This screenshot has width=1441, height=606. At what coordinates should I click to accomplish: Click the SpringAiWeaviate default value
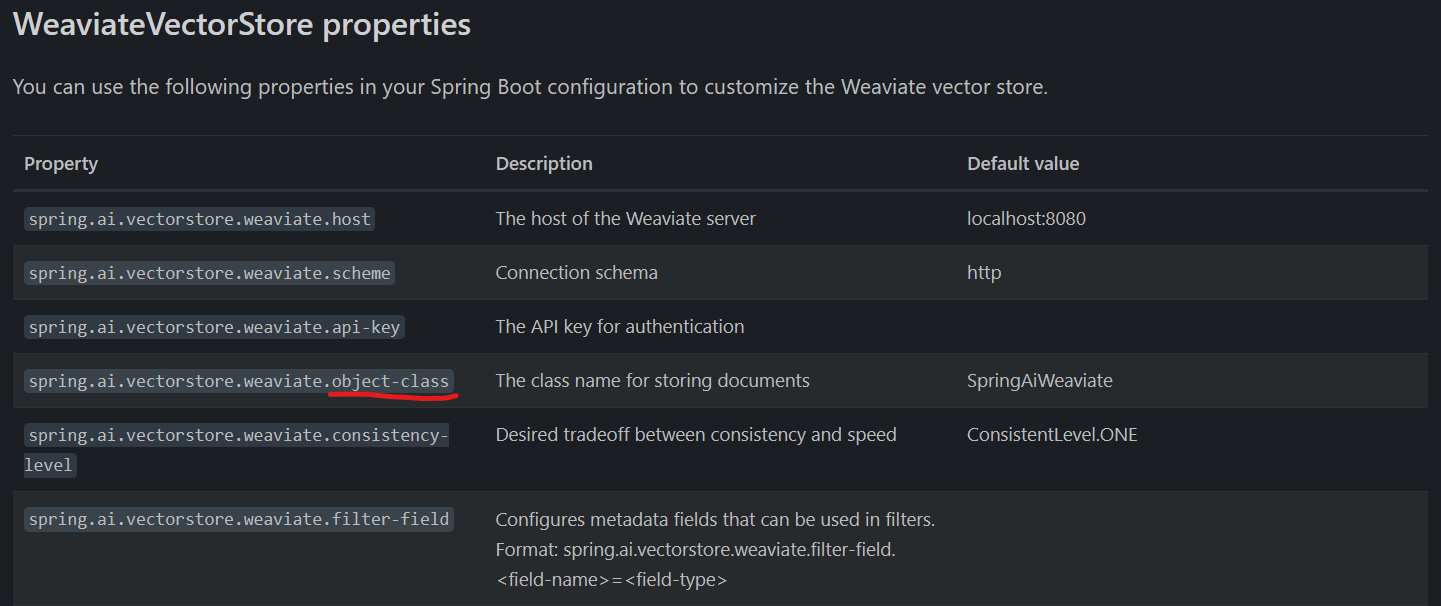click(x=1040, y=380)
